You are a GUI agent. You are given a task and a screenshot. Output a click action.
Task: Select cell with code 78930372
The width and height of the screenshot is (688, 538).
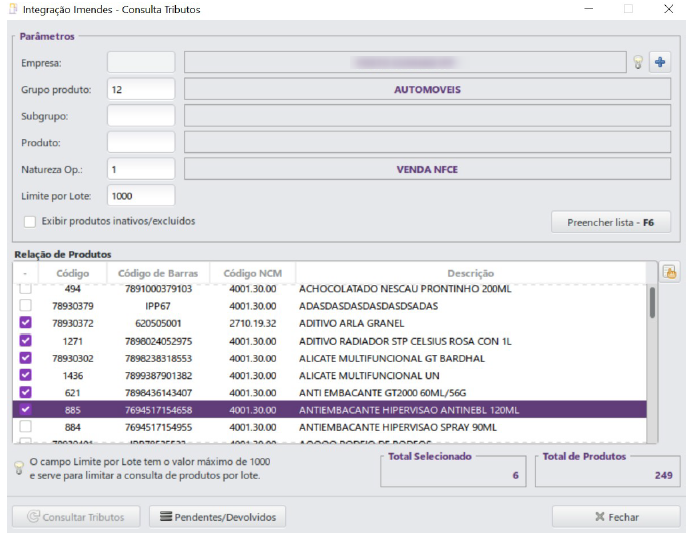[73, 323]
